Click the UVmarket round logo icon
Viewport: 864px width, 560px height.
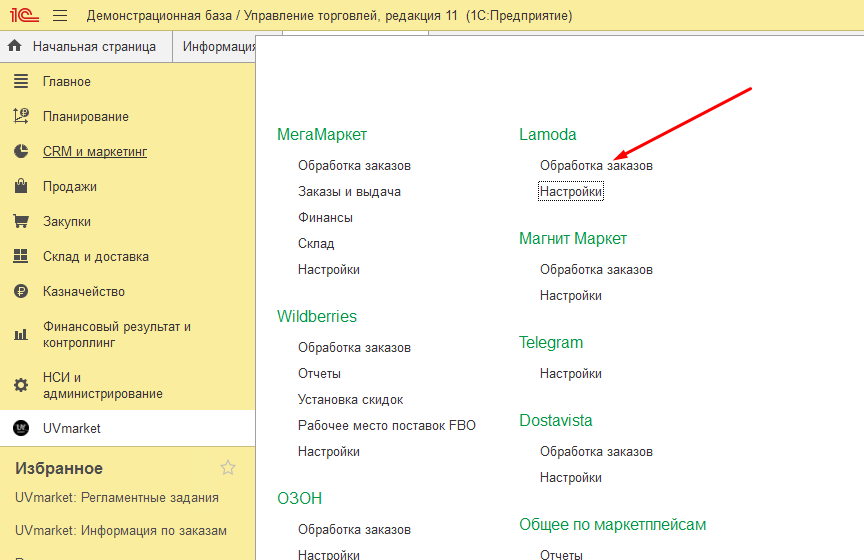(21, 428)
